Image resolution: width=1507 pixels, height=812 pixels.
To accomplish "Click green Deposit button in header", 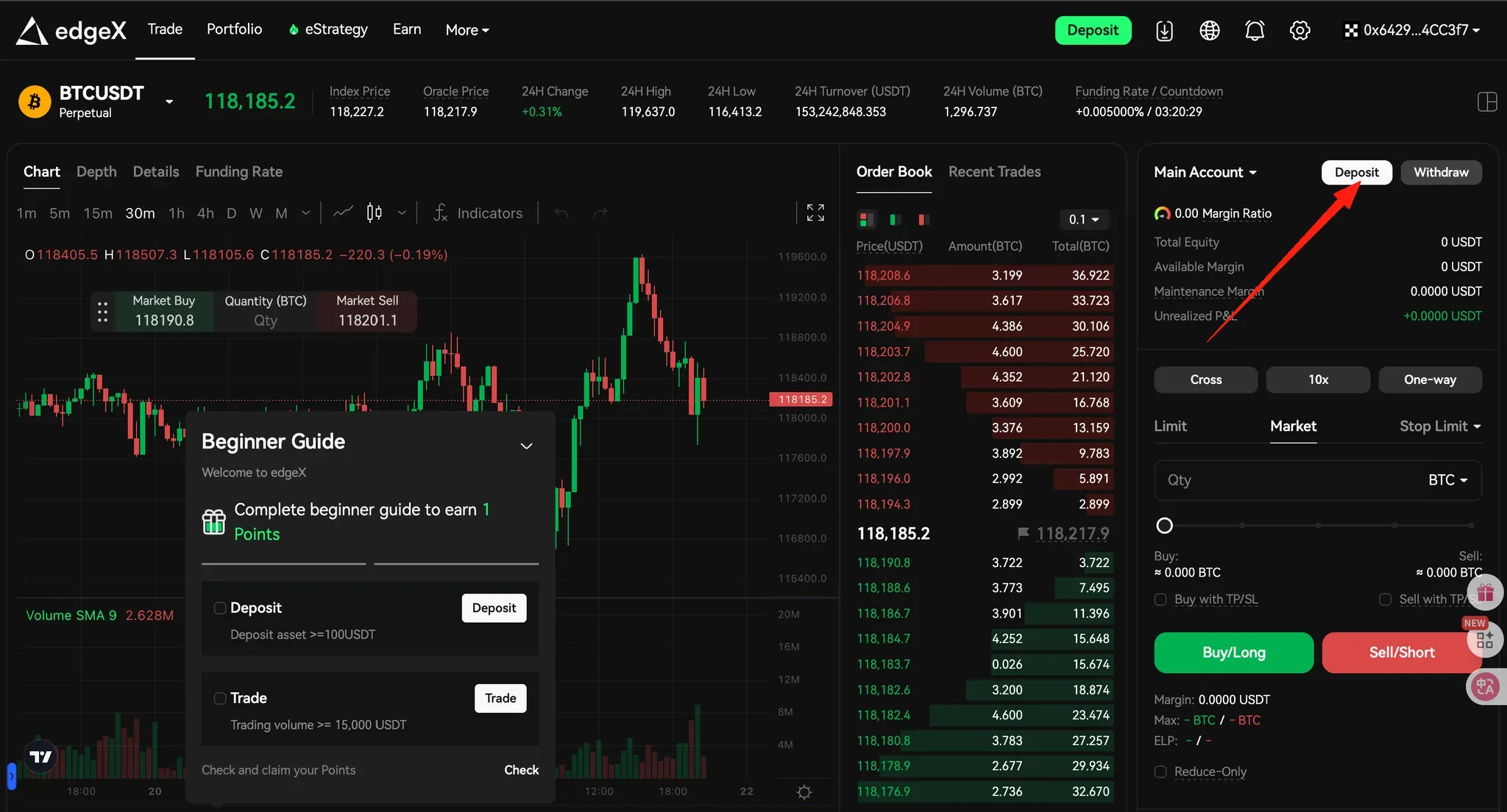I will [x=1093, y=30].
